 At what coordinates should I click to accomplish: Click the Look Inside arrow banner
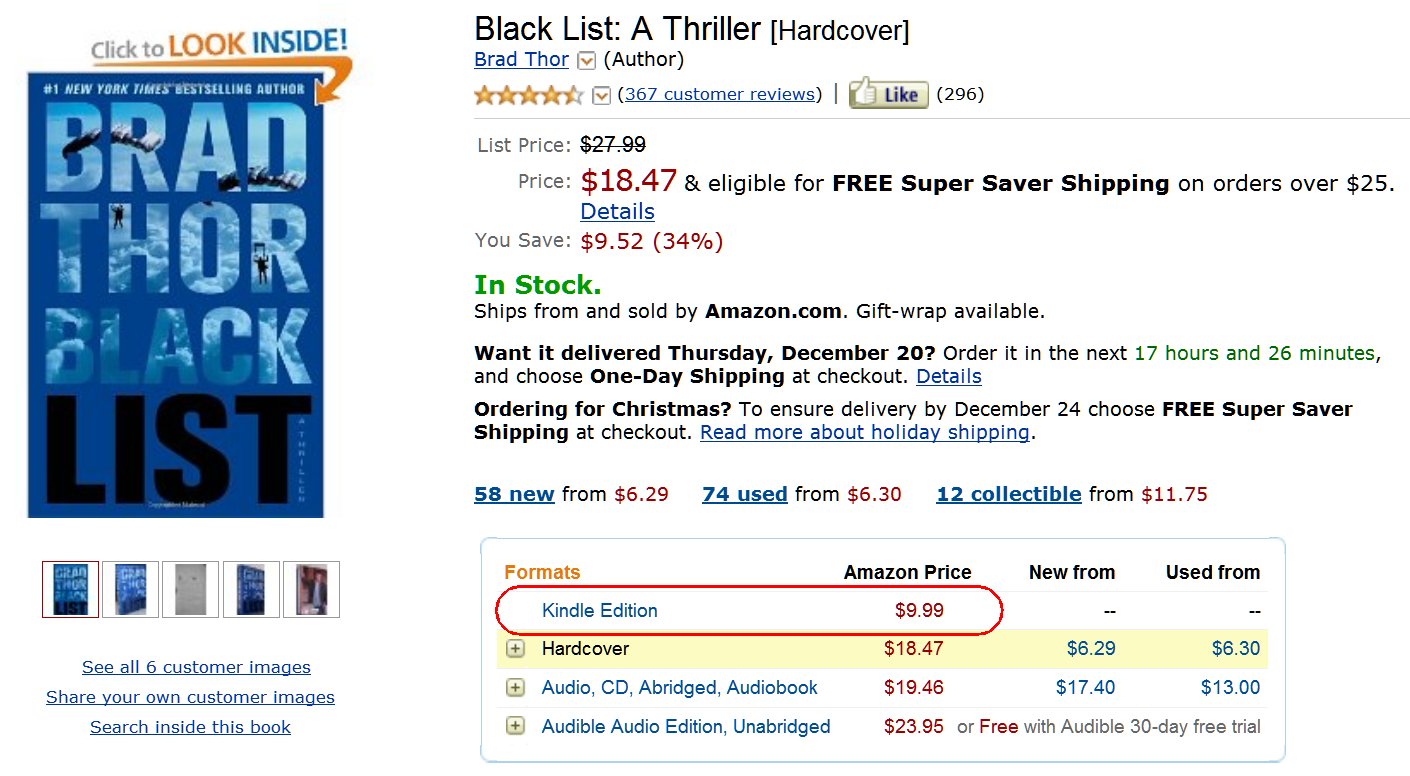pyautogui.click(x=220, y=50)
